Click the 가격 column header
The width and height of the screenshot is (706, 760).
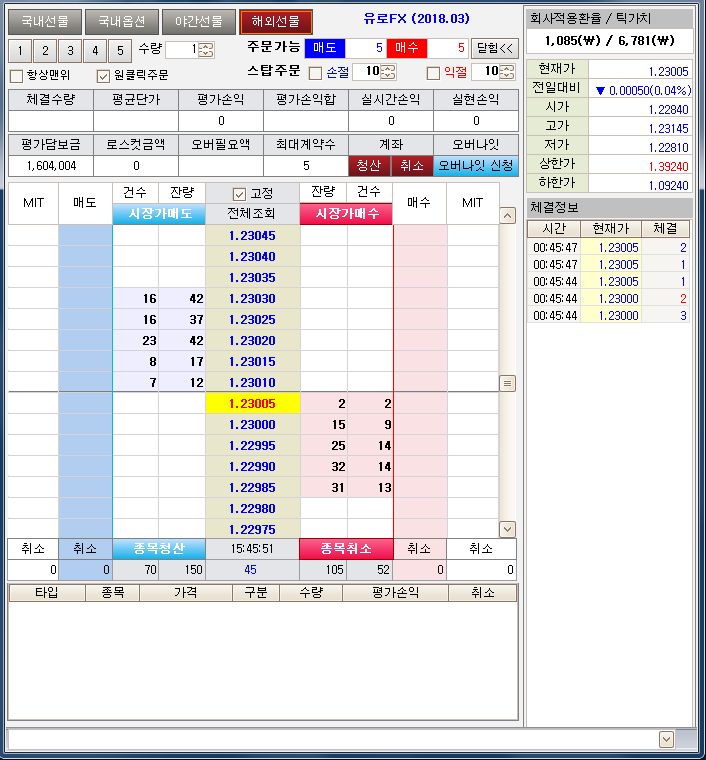click(186, 593)
